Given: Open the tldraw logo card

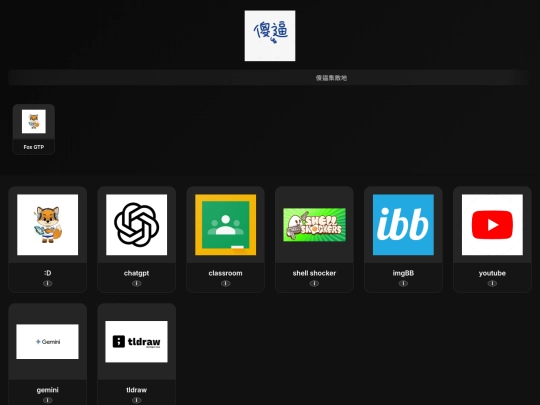Looking at the screenshot, I should coord(136,341).
